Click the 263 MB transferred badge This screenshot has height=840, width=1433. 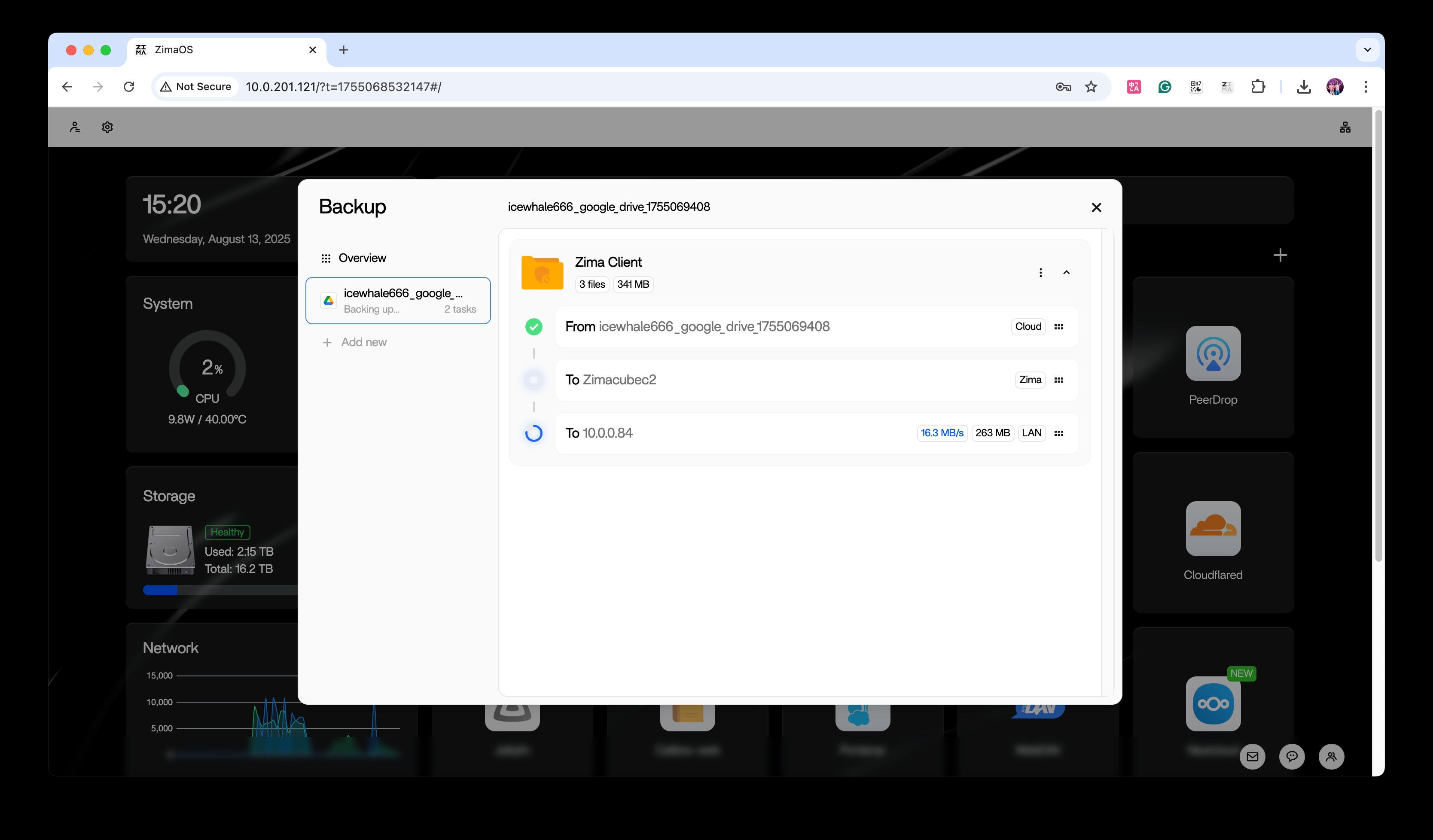click(993, 433)
